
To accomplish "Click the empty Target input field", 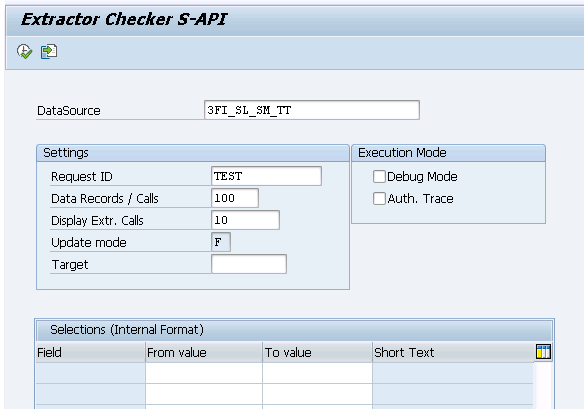I will 249,264.
